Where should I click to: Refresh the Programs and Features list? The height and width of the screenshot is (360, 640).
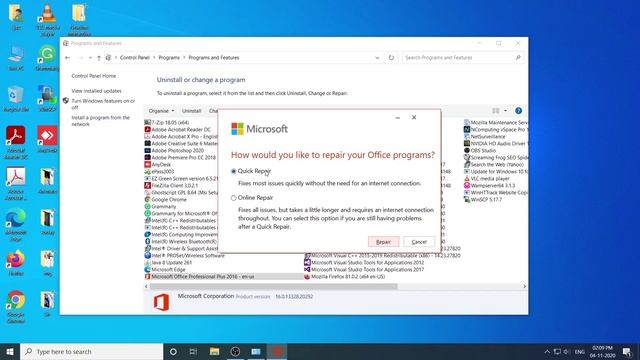(x=391, y=58)
